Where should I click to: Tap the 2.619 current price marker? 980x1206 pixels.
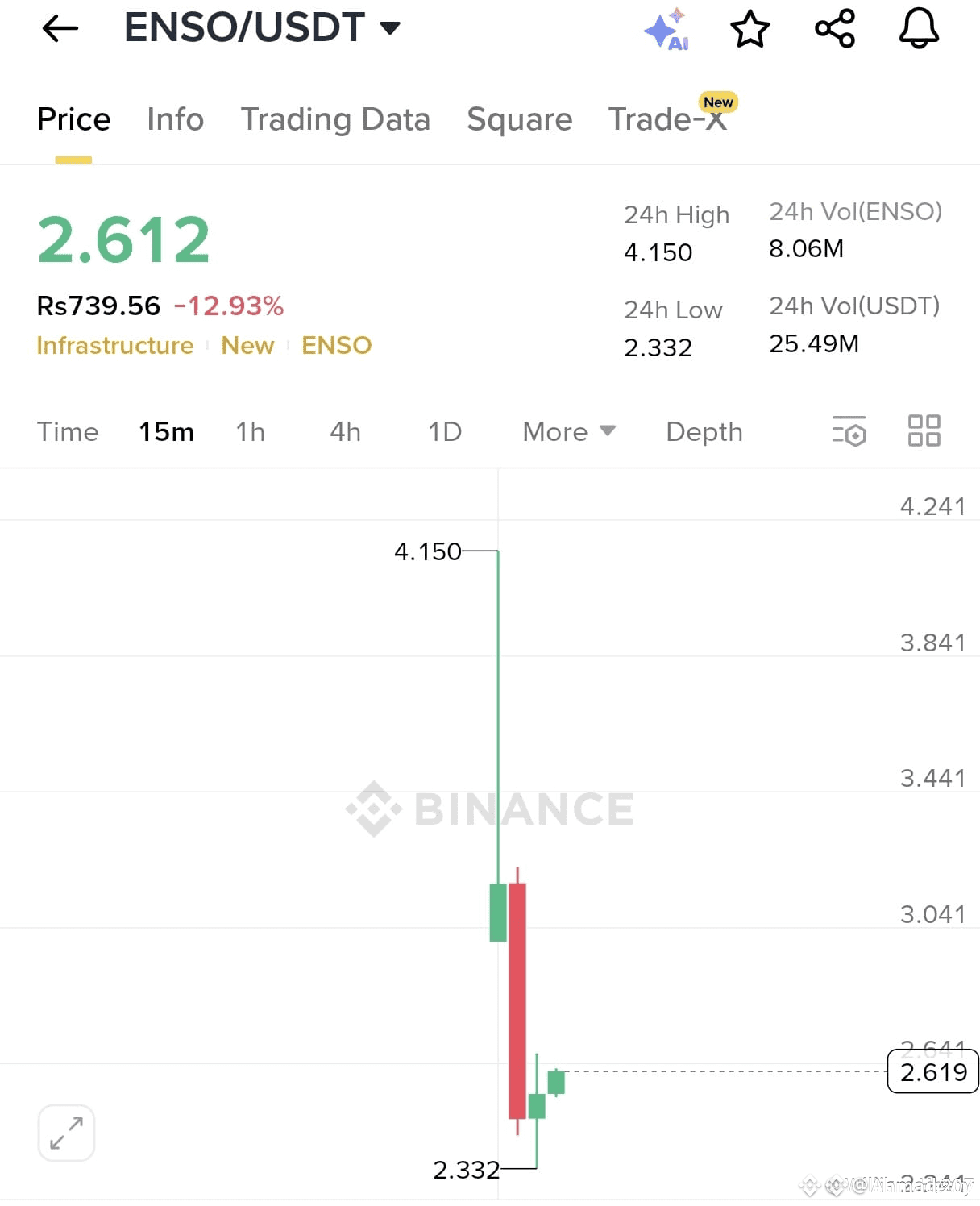(932, 1072)
